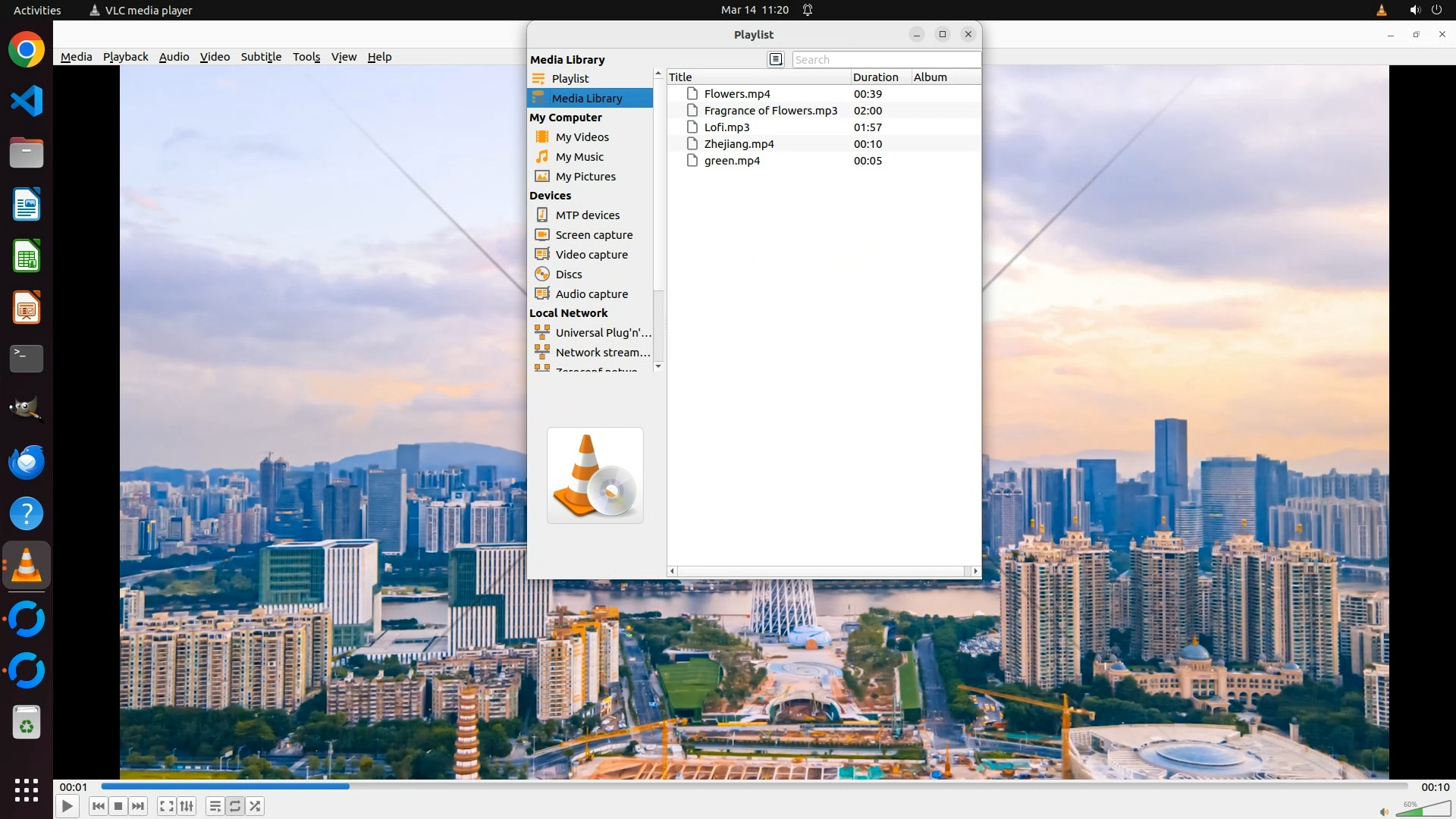Select Playlist in the sidebar

(x=570, y=79)
